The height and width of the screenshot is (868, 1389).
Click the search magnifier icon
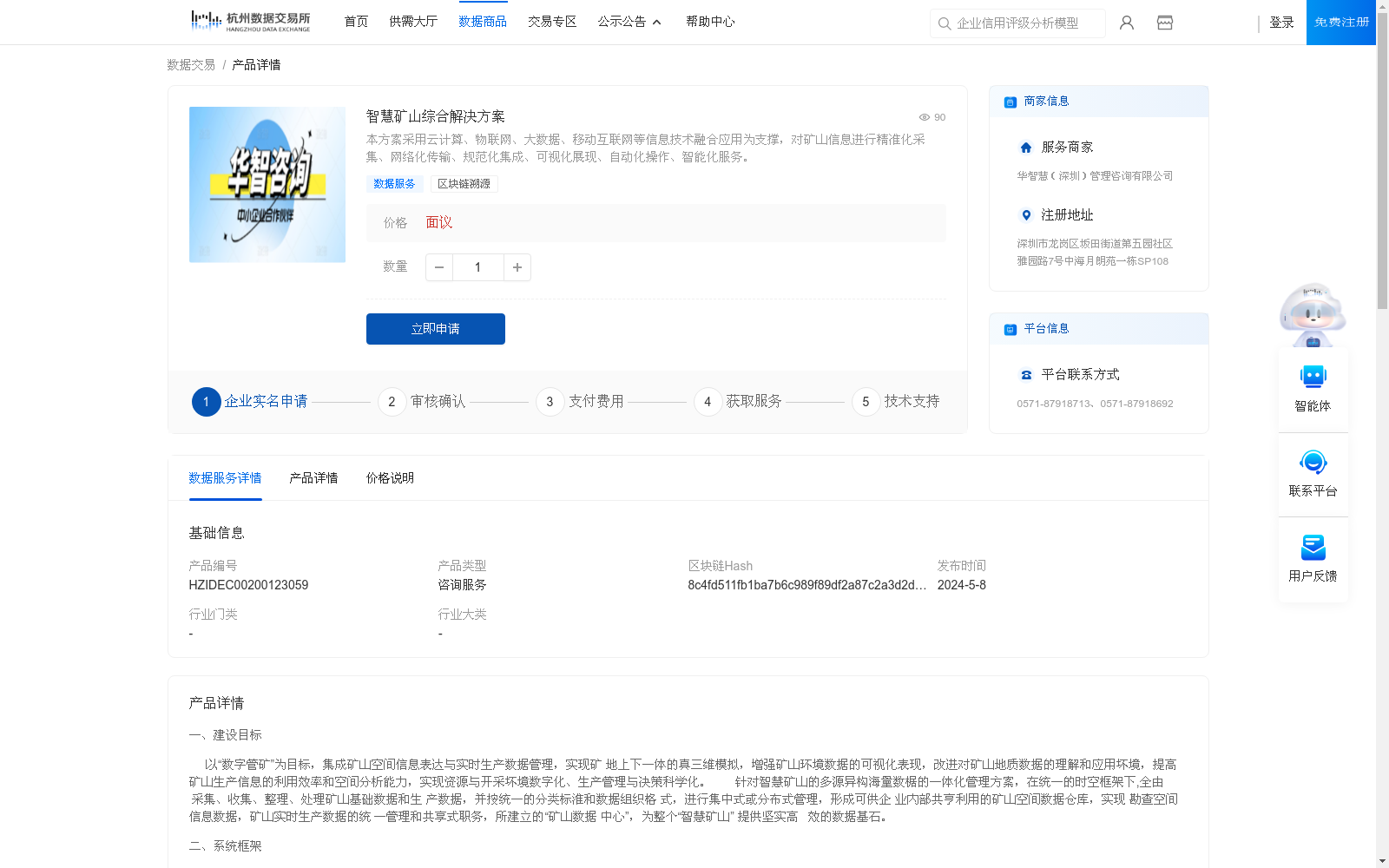(x=945, y=23)
